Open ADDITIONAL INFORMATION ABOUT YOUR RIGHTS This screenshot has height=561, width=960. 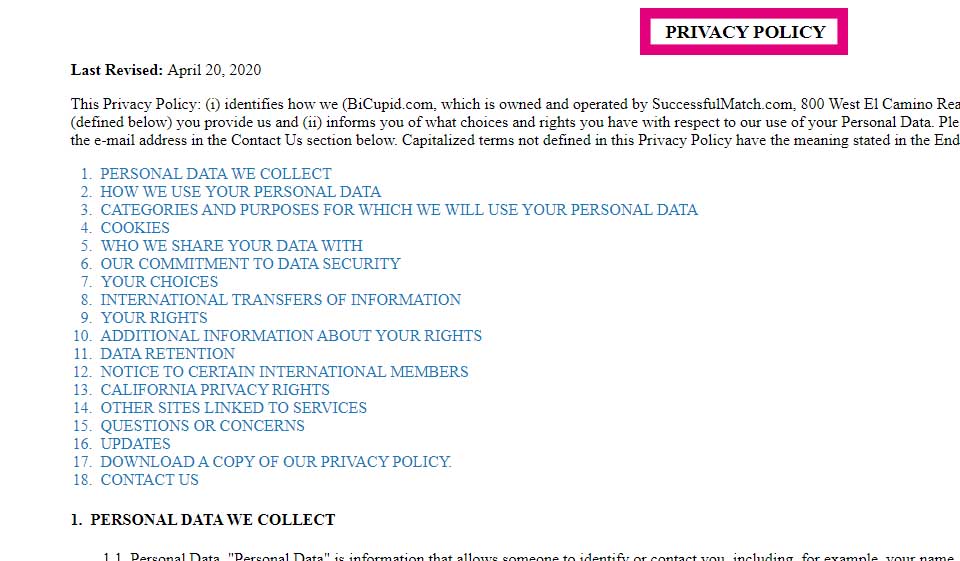(x=291, y=336)
